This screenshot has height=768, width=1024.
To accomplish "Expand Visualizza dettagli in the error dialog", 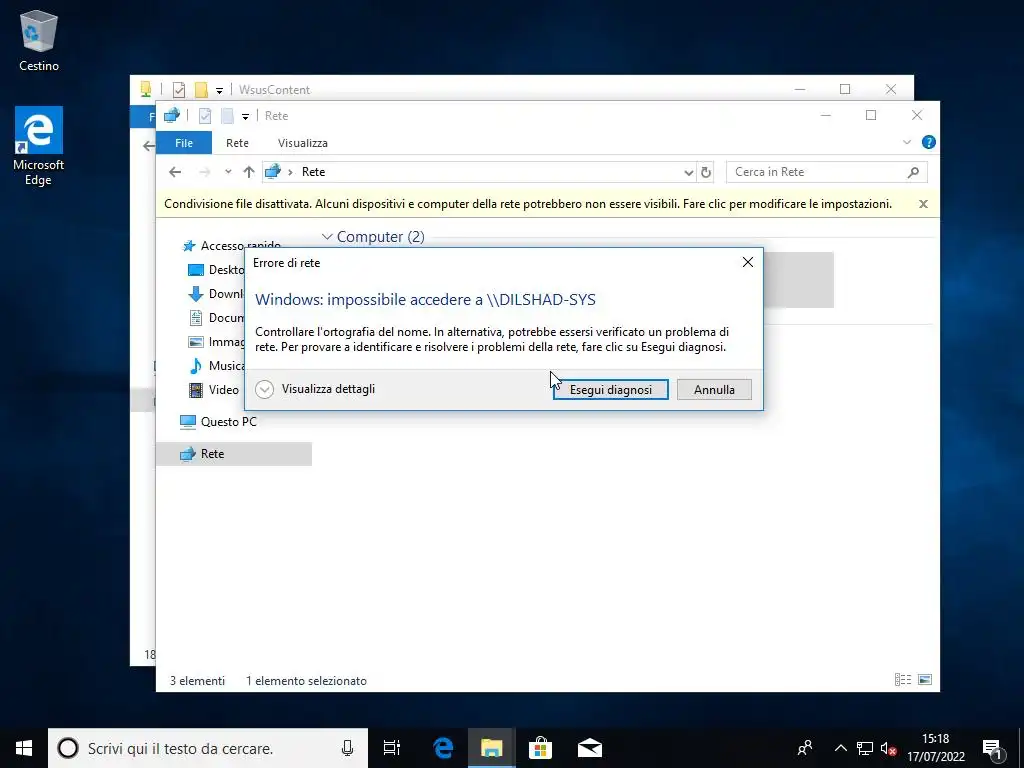I will coord(315,389).
